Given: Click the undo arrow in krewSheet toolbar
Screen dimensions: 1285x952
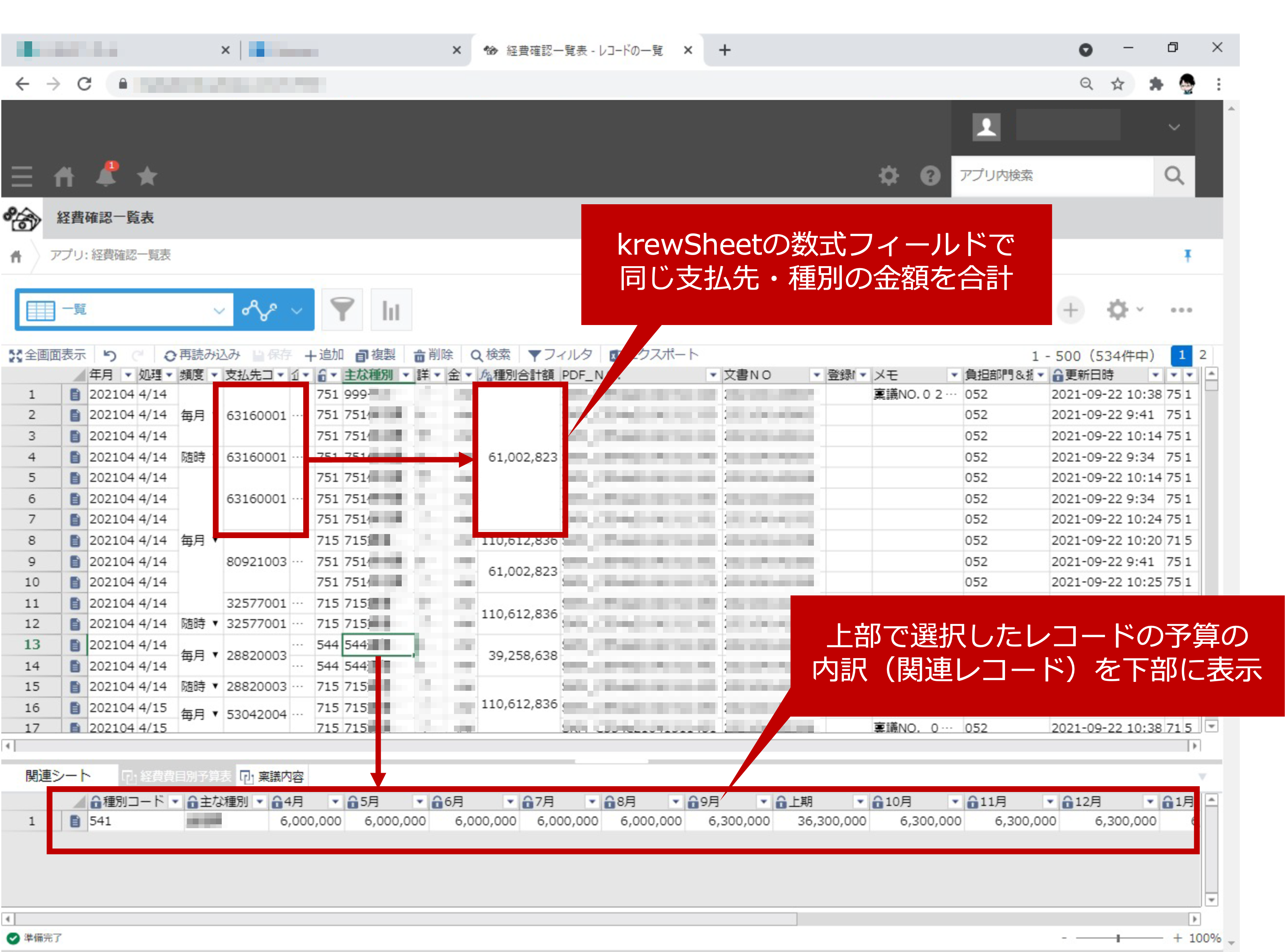Looking at the screenshot, I should point(110,355).
